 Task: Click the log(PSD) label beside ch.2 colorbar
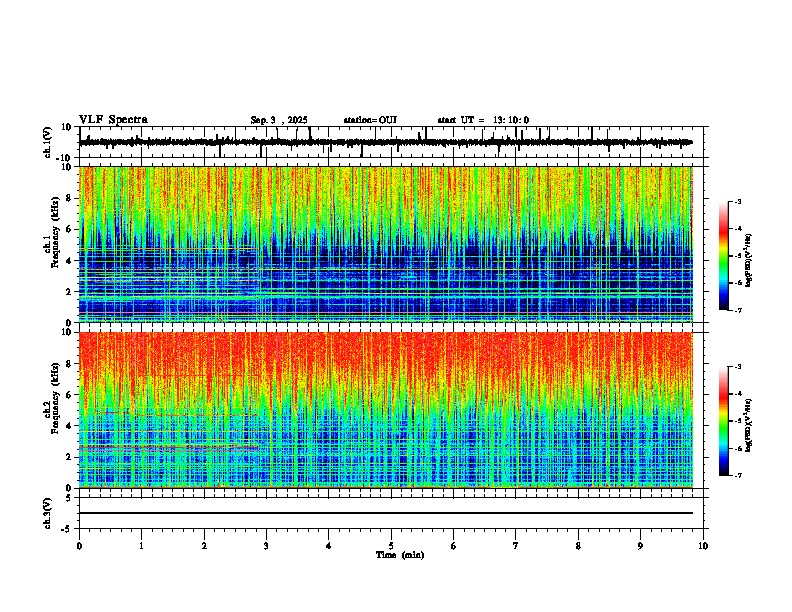(748, 425)
